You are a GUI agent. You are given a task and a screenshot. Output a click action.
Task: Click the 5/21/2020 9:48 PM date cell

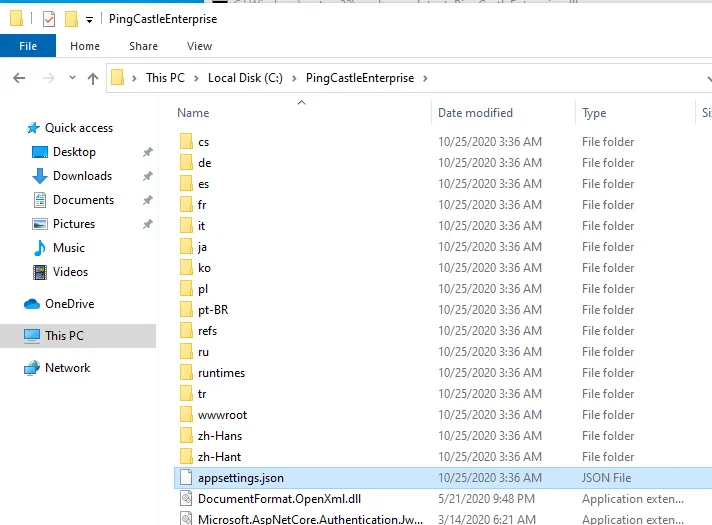(486, 499)
